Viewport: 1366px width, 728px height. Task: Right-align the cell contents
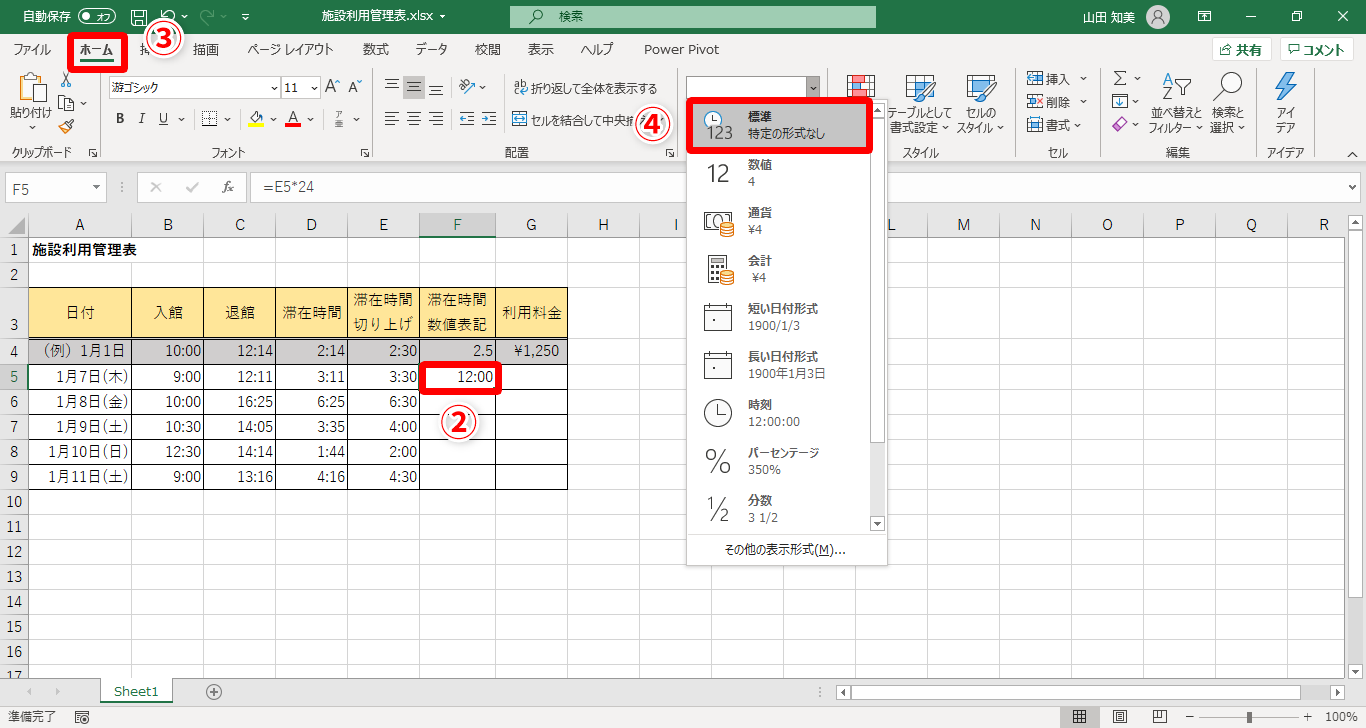(436, 119)
